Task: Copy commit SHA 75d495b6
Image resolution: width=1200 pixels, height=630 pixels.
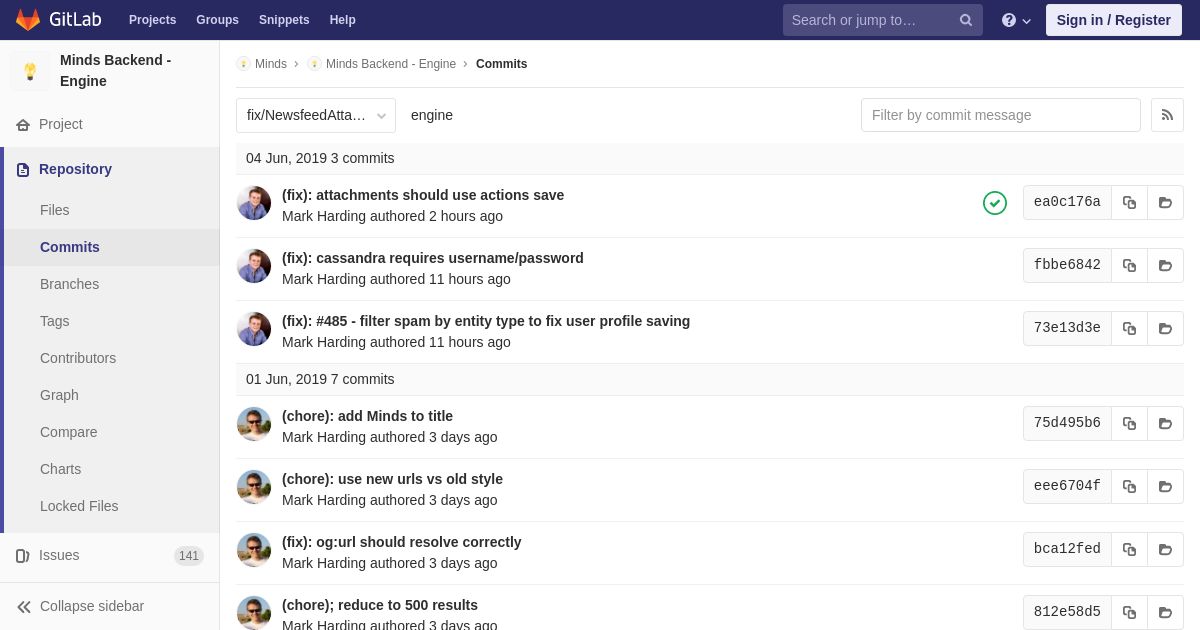Action: pos(1129,423)
